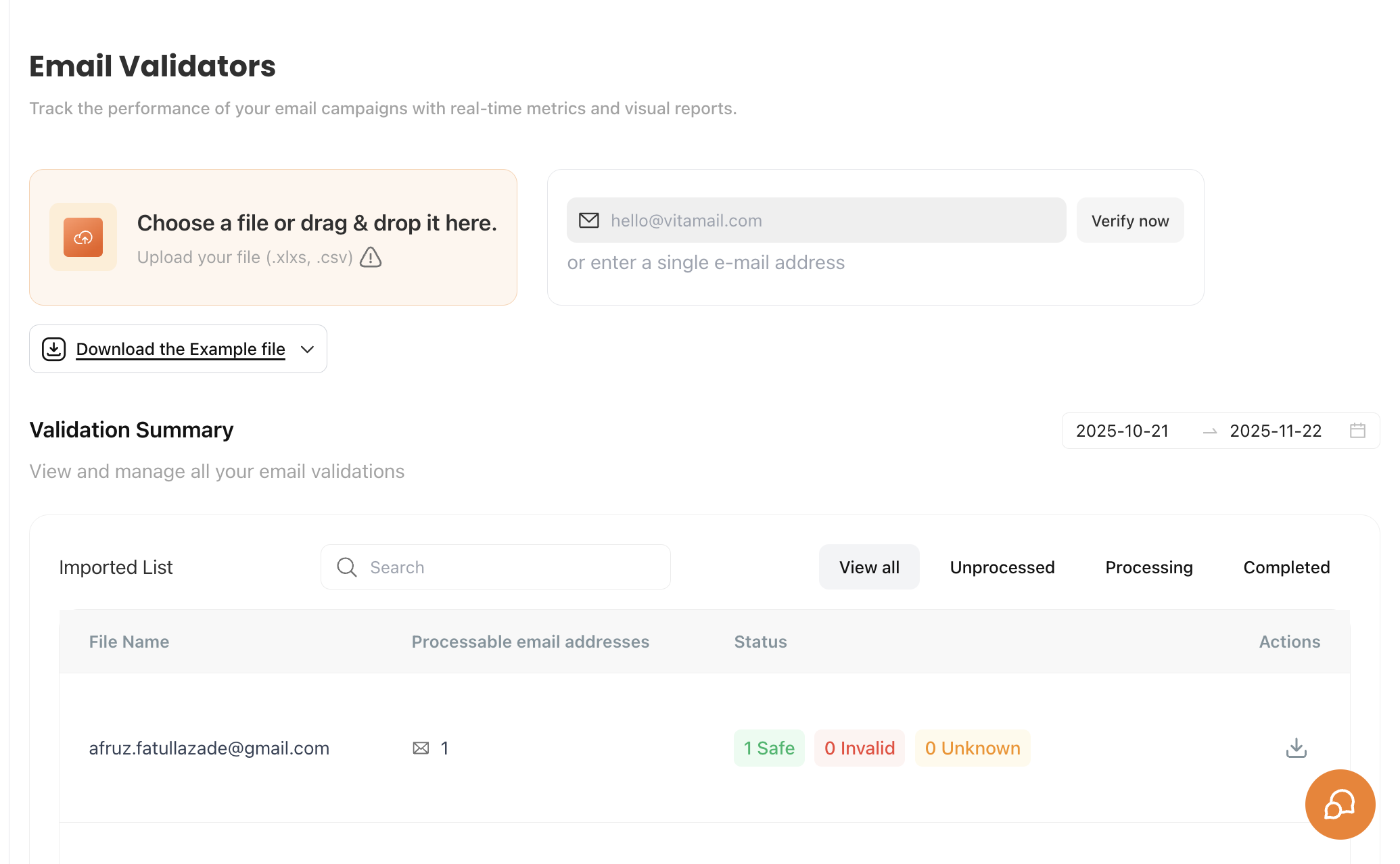Screen dimensions: 1400x864
Task: Click the magnifier icon in search box
Action: (x=347, y=567)
